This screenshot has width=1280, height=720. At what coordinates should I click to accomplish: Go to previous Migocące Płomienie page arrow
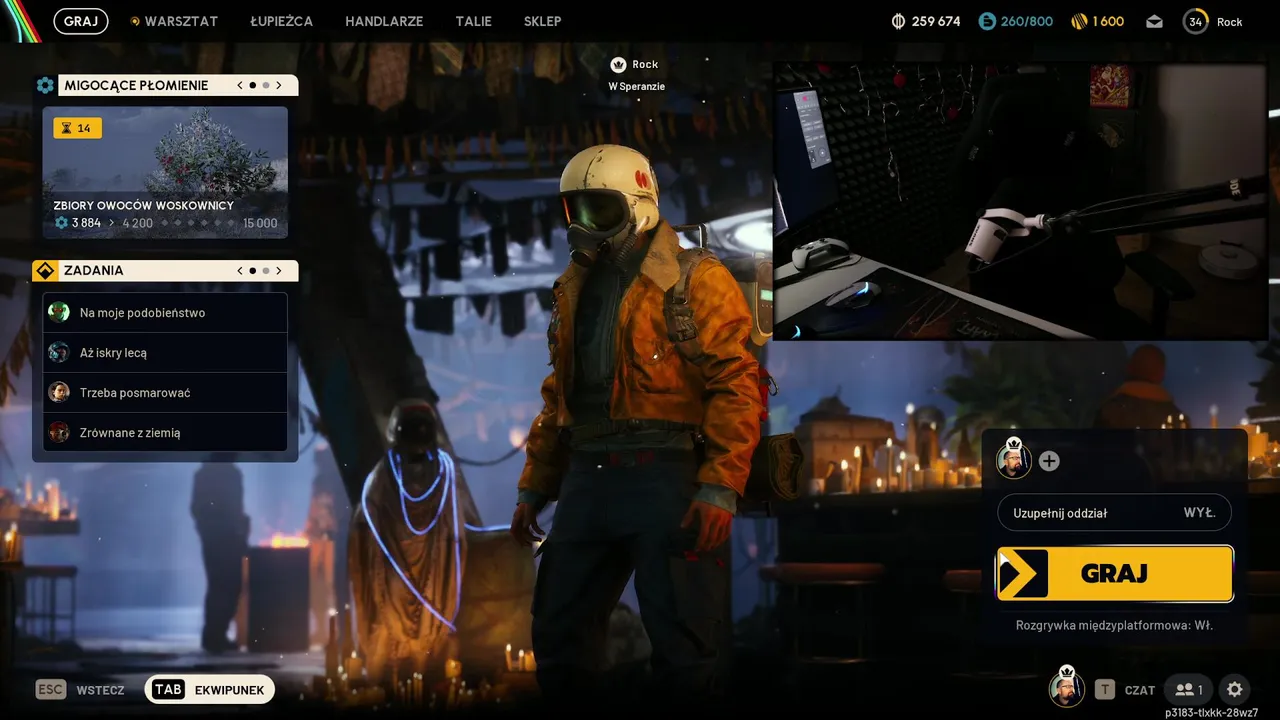[240, 85]
